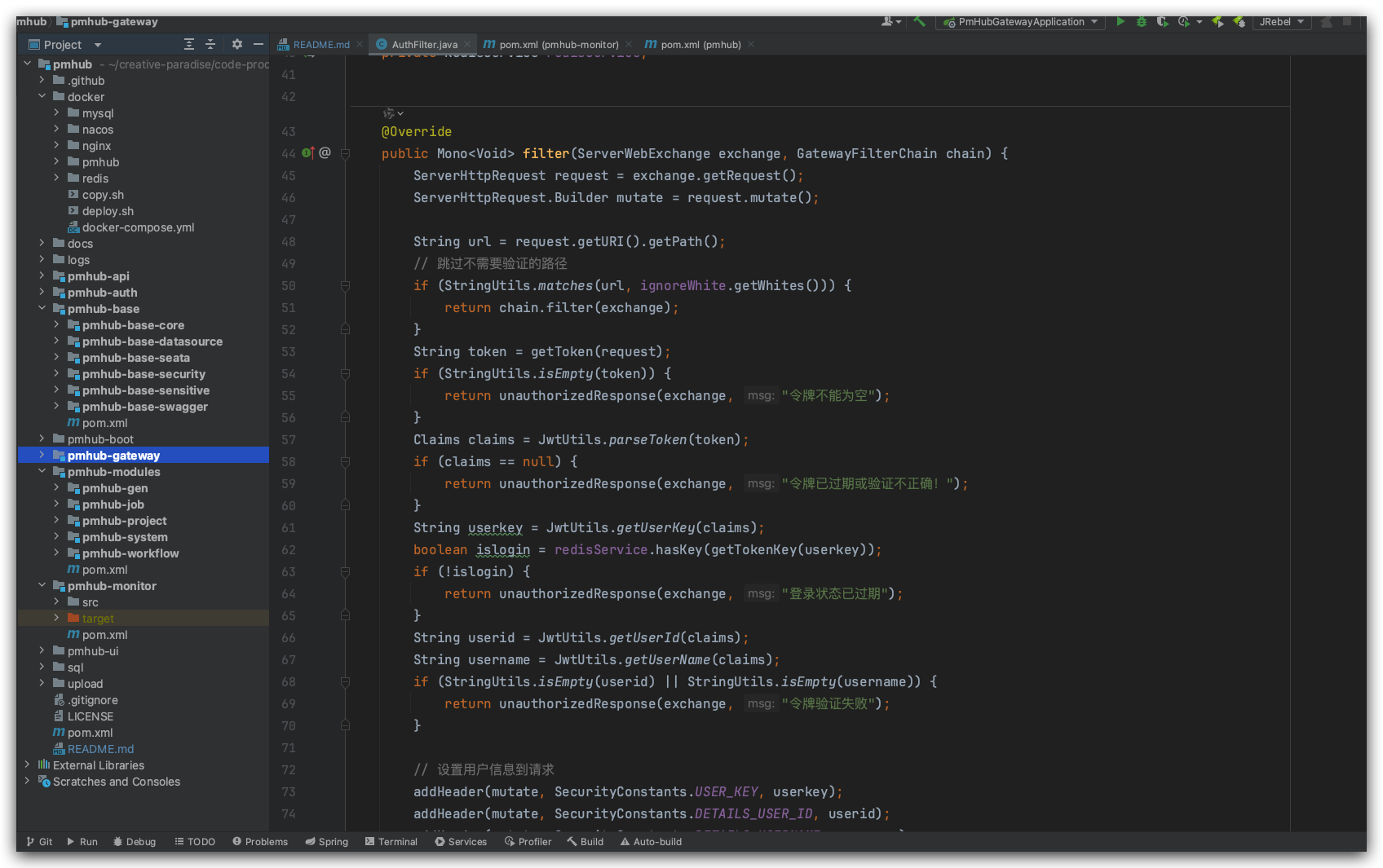
Task: Toggle the Terminal tool window
Action: click(391, 842)
